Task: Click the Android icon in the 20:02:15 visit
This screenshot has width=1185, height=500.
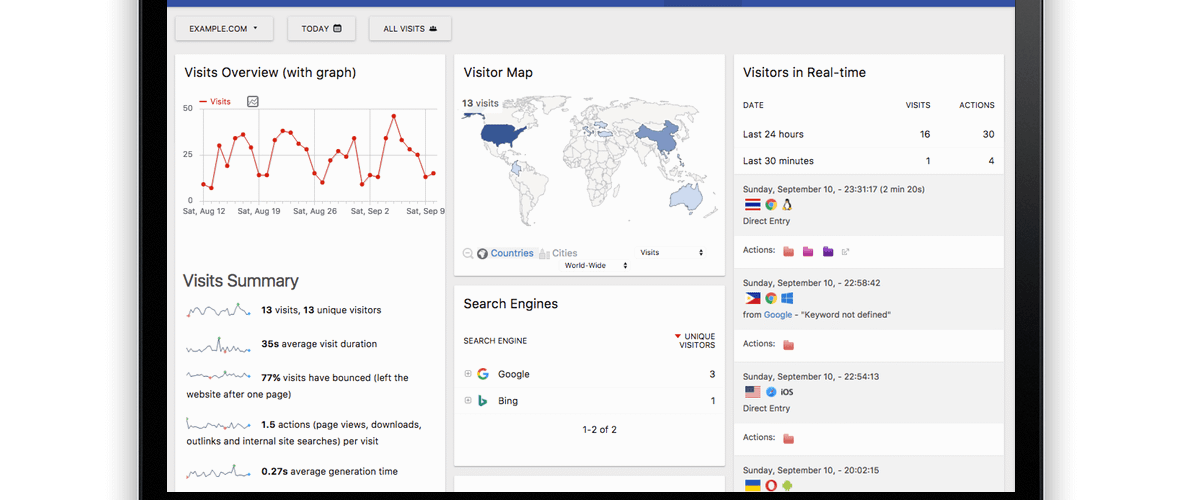Action: pos(787,486)
